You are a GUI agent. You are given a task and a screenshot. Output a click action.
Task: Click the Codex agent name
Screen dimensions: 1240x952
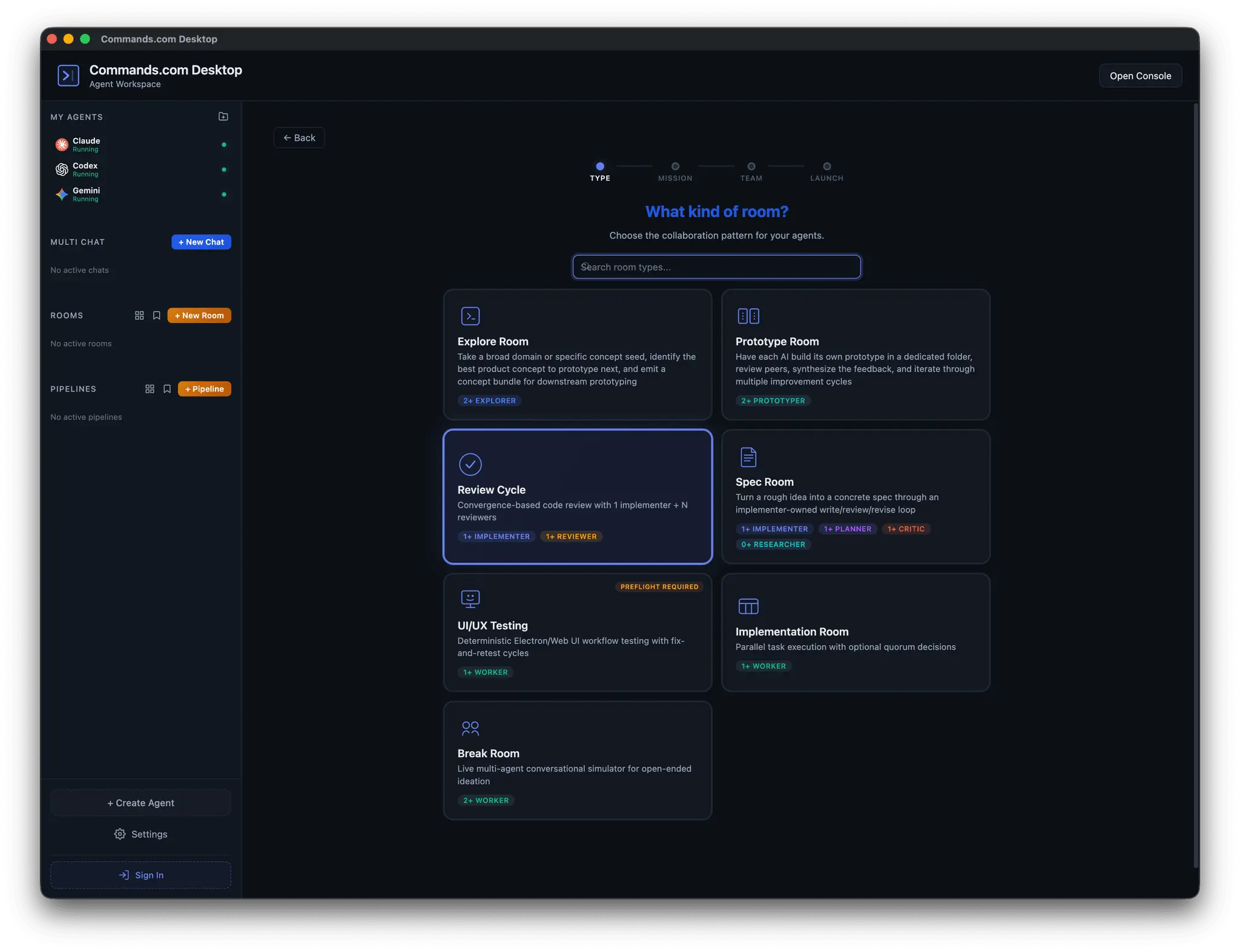[85, 165]
